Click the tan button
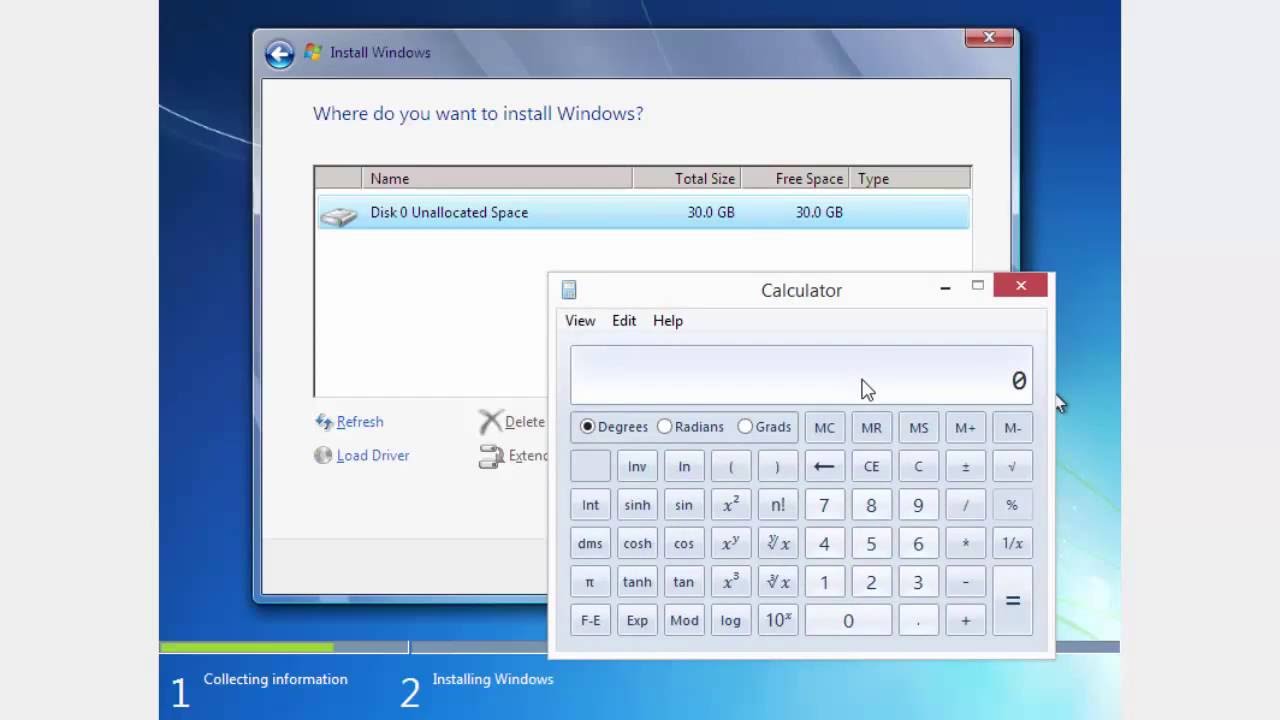This screenshot has width=1280, height=720. pyautogui.click(x=684, y=582)
